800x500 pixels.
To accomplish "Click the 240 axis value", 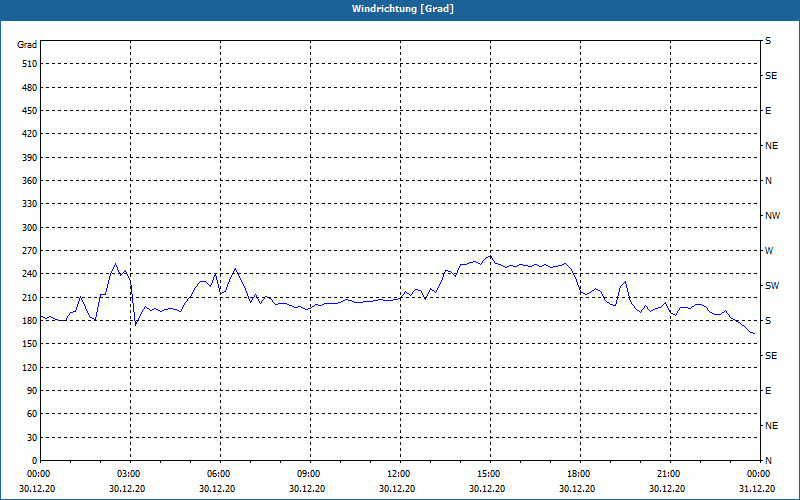I will coord(30,274).
